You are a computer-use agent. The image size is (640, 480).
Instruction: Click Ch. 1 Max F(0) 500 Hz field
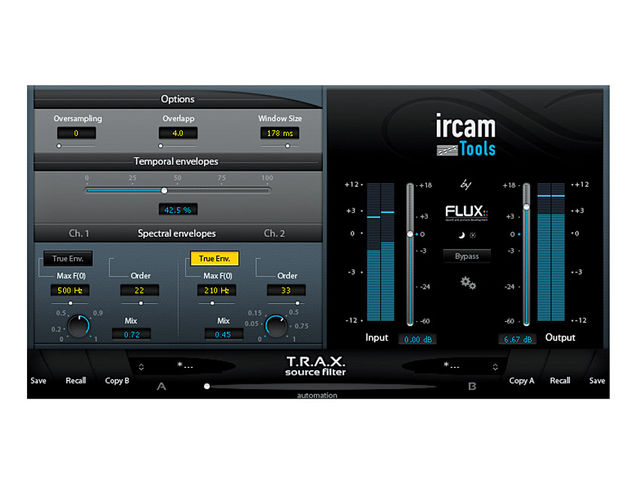click(70, 290)
